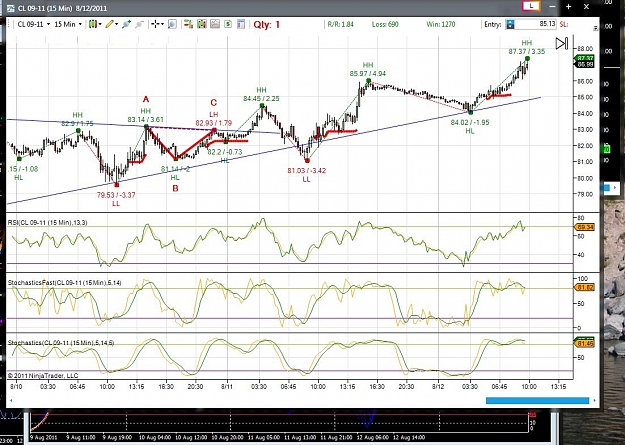The height and width of the screenshot is (445, 625).
Task: Click the StochasticsFast value marker 81.82
Action: point(584,287)
